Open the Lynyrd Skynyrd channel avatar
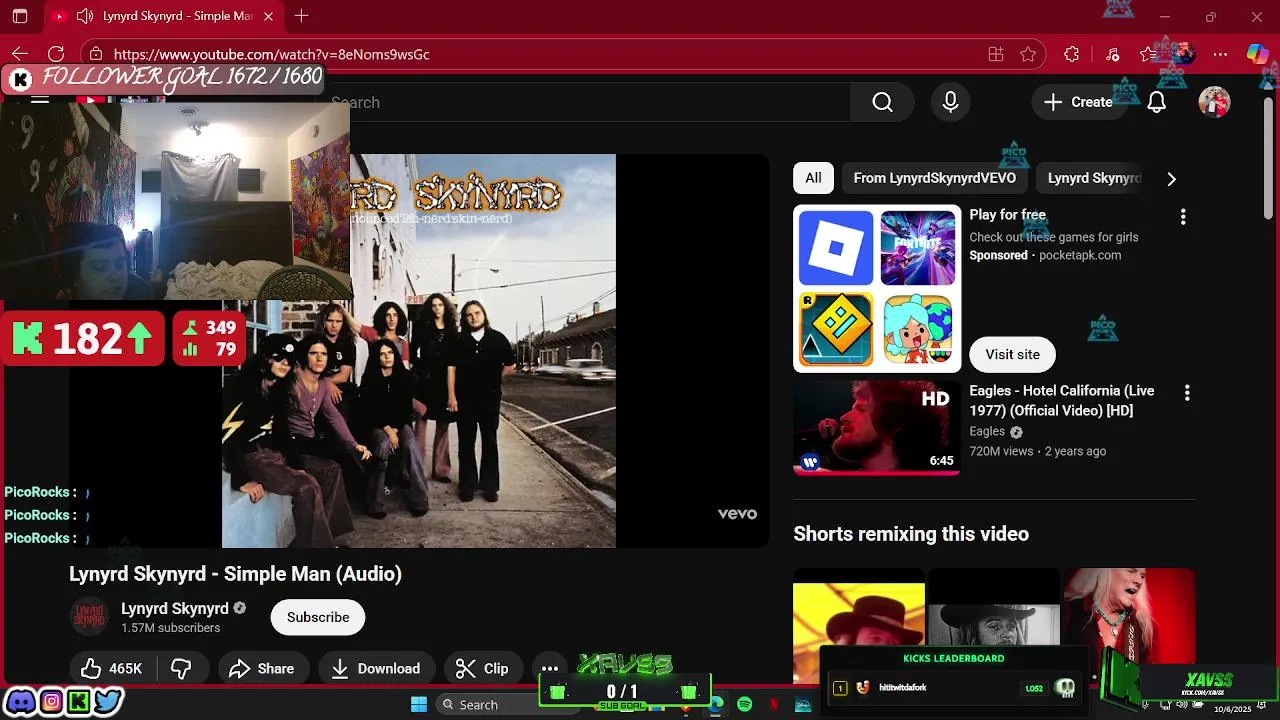This screenshot has width=1280, height=720. click(89, 617)
